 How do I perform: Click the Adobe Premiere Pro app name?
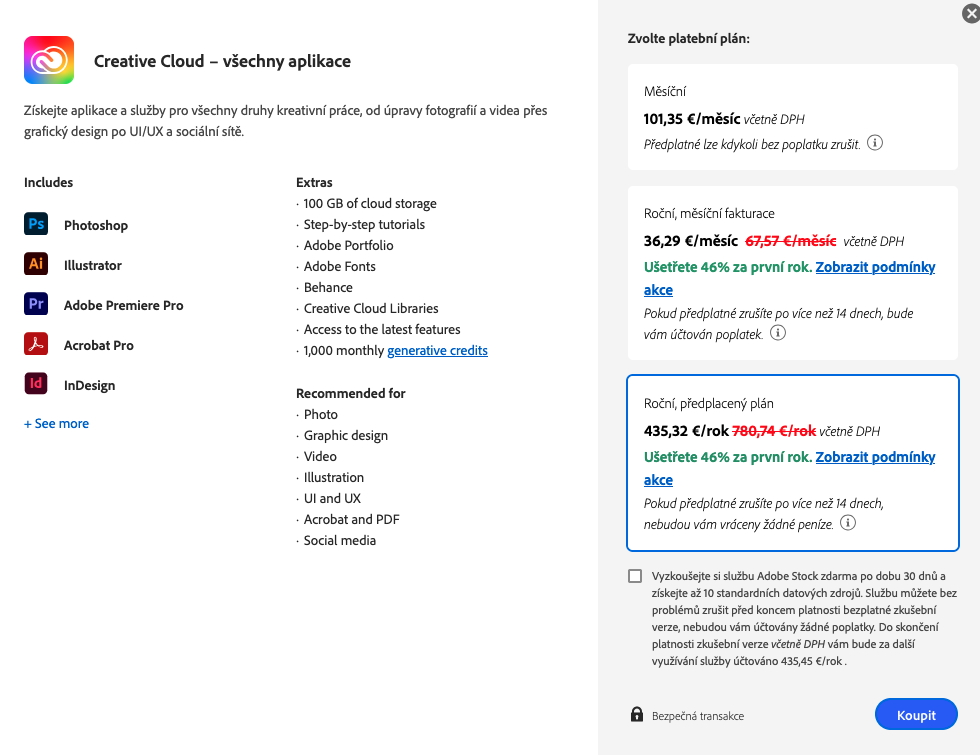[x=123, y=305]
